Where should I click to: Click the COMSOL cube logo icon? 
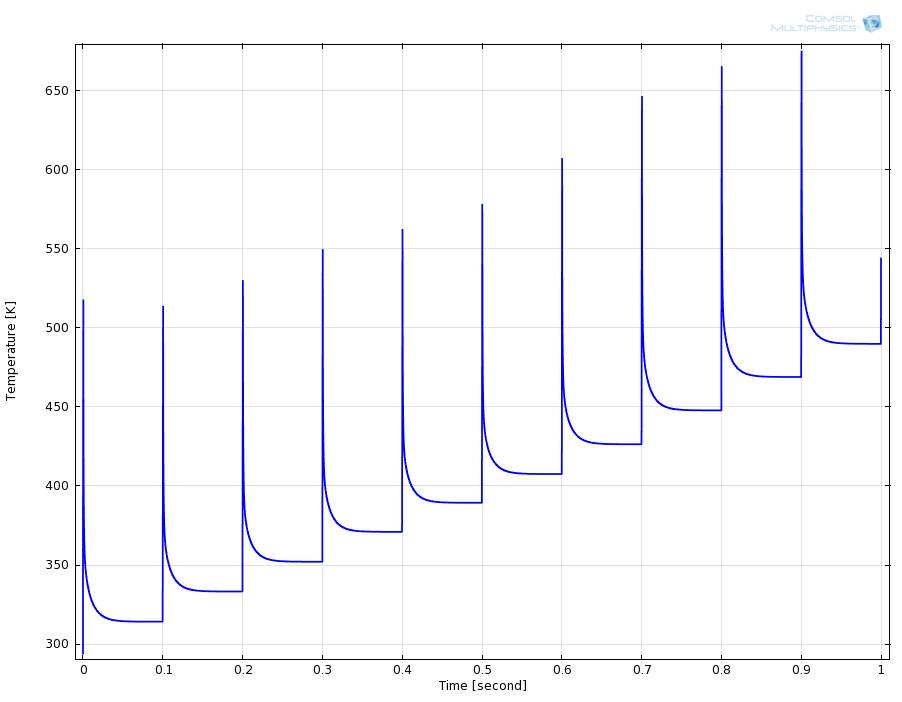872,23
